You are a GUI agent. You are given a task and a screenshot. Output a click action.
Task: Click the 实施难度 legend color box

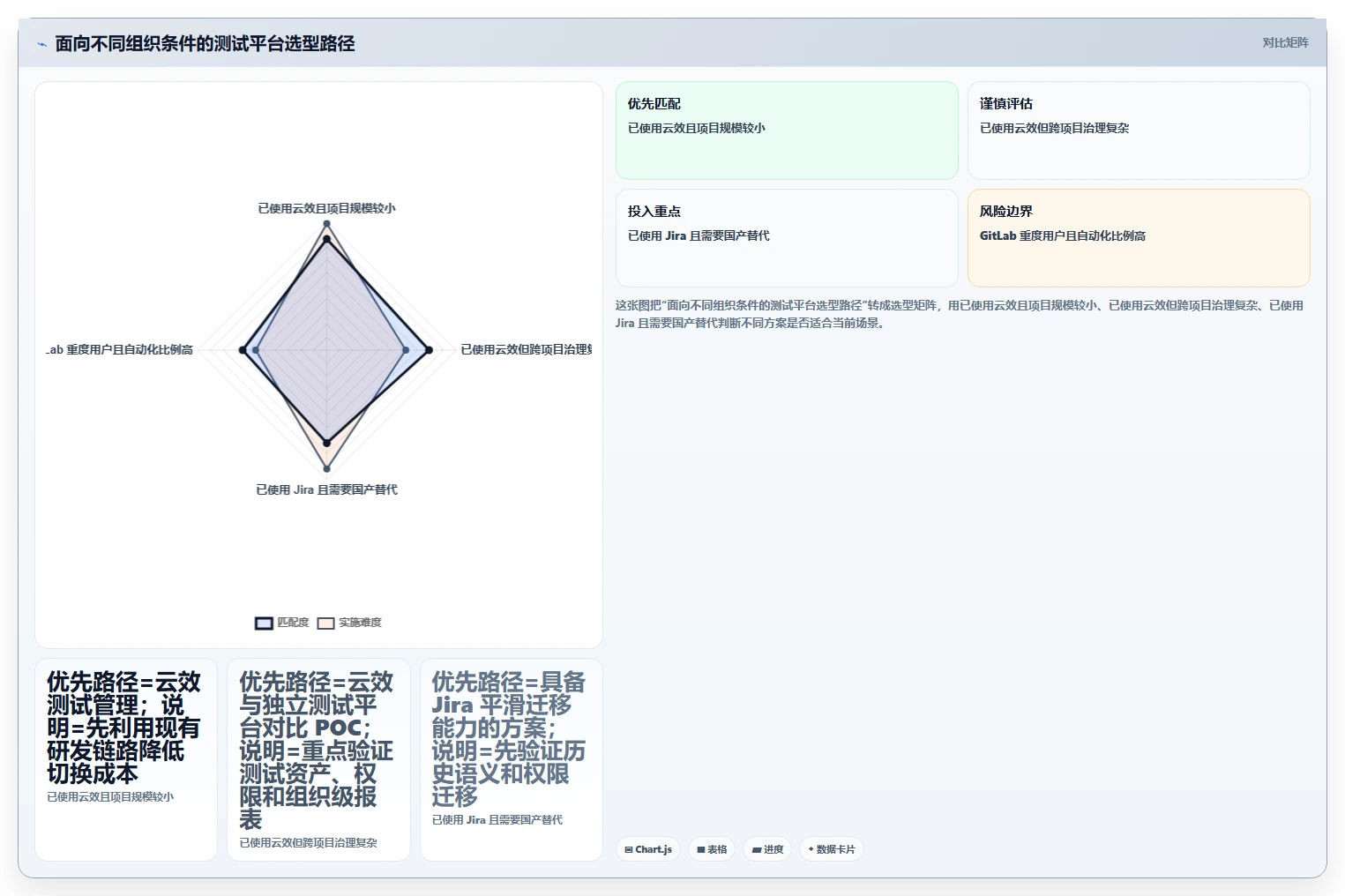(326, 623)
